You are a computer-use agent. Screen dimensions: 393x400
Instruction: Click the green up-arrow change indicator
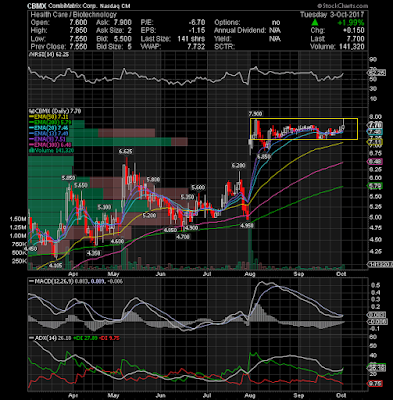click(x=315, y=23)
